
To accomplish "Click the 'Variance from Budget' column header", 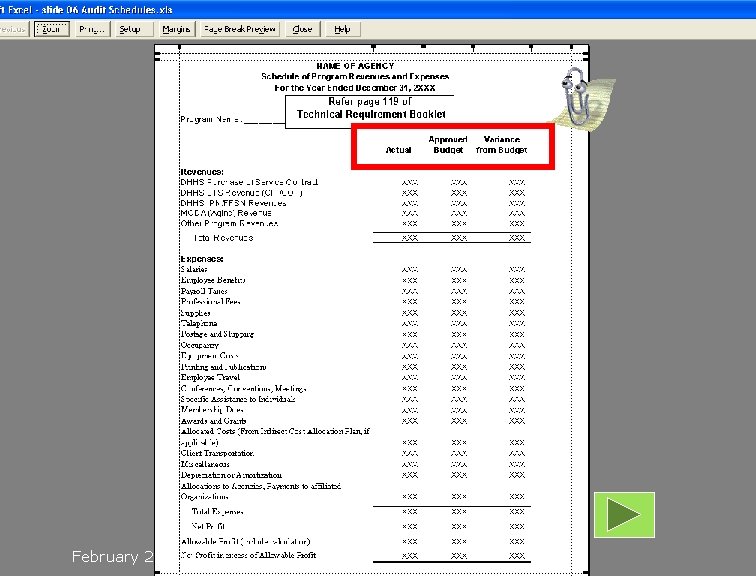I will 501,145.
